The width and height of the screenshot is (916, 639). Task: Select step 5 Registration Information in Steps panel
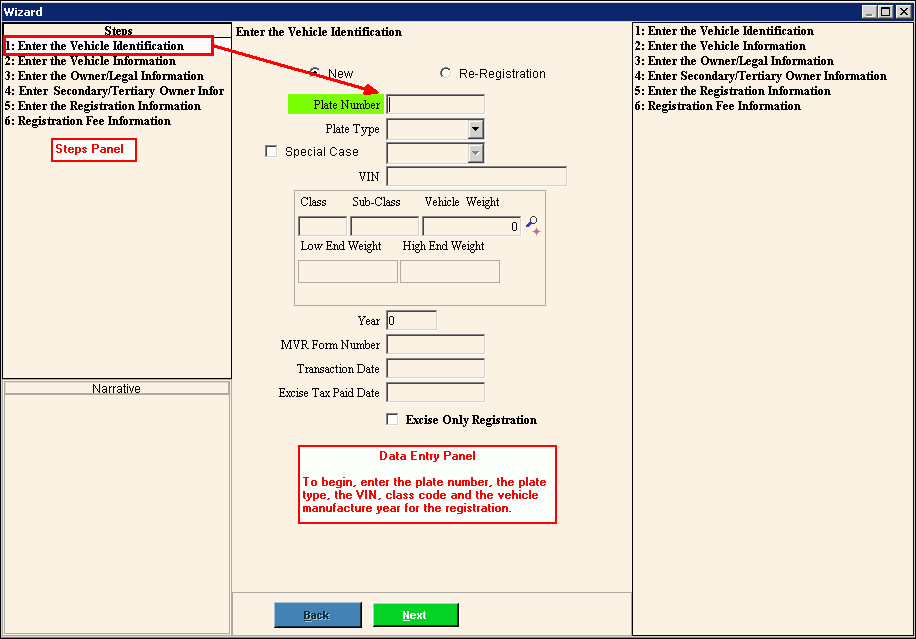point(103,106)
